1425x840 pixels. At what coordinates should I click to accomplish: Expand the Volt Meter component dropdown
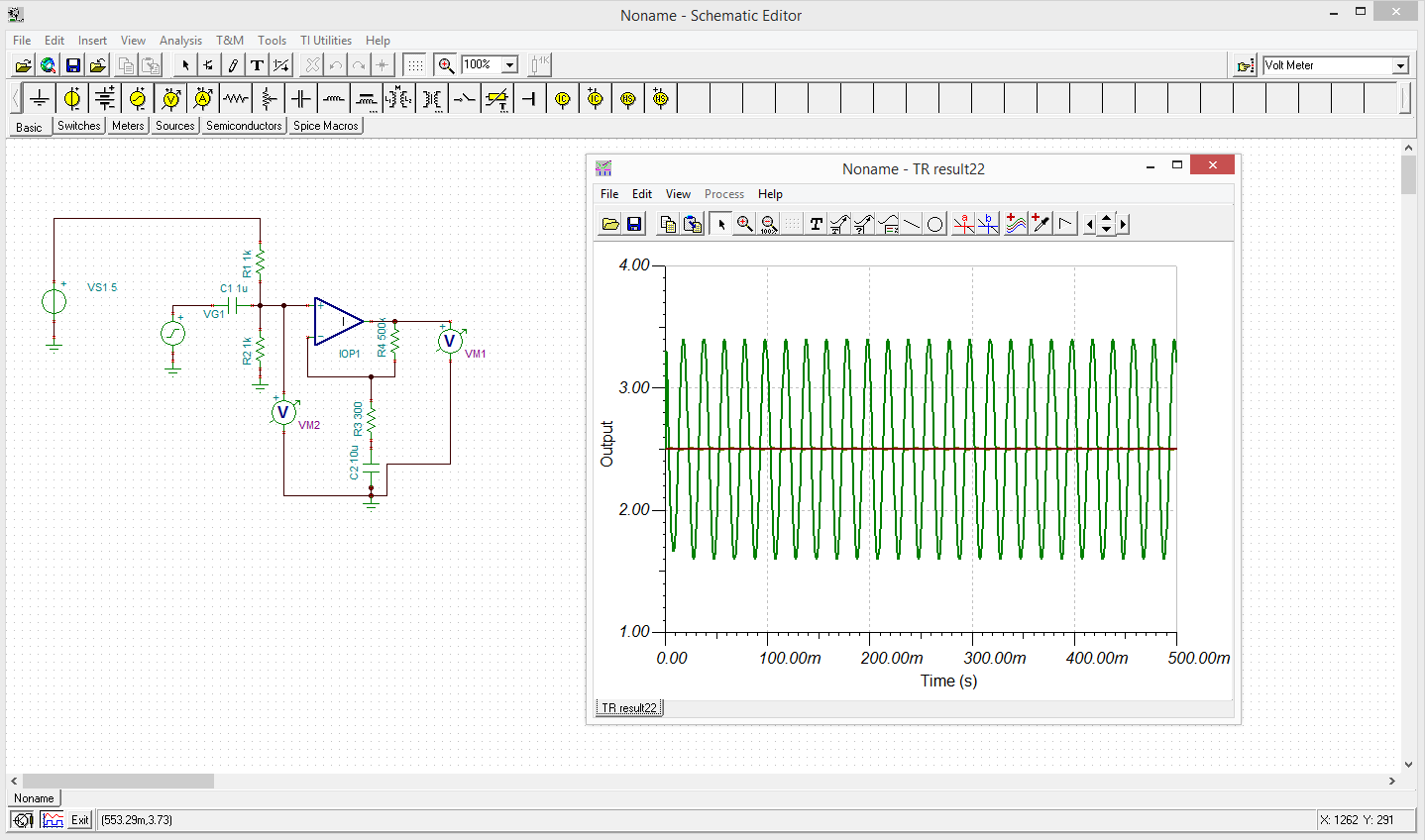tap(1400, 65)
